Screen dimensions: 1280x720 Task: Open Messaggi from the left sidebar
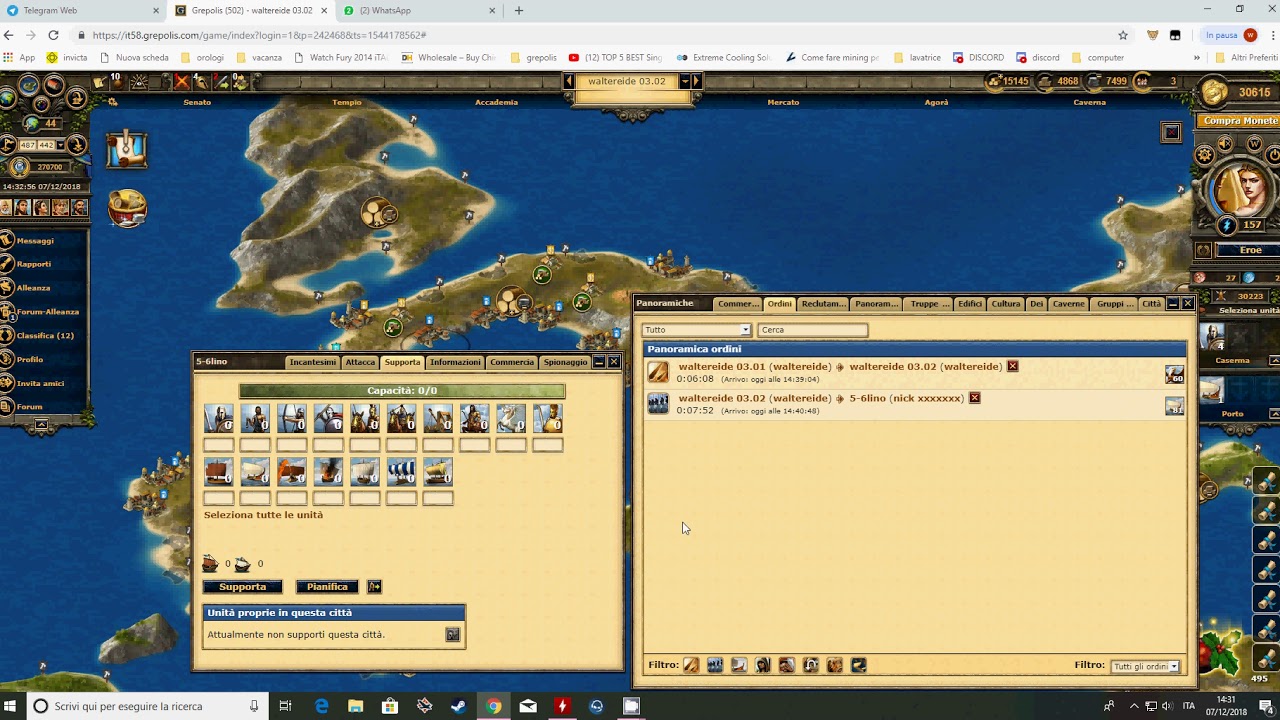tap(35, 240)
